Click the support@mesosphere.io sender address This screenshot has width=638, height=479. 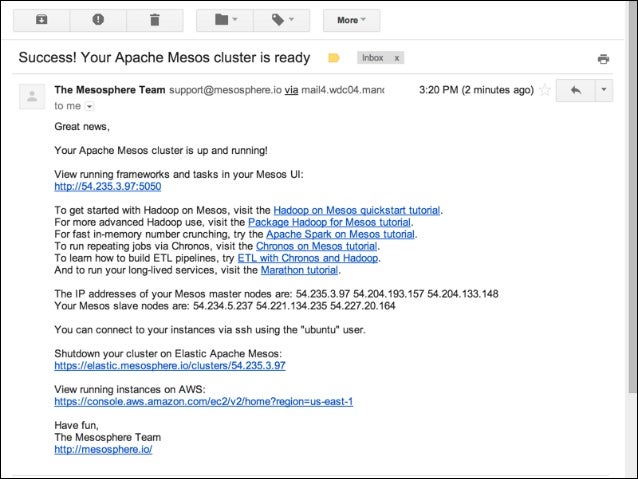click(225, 90)
